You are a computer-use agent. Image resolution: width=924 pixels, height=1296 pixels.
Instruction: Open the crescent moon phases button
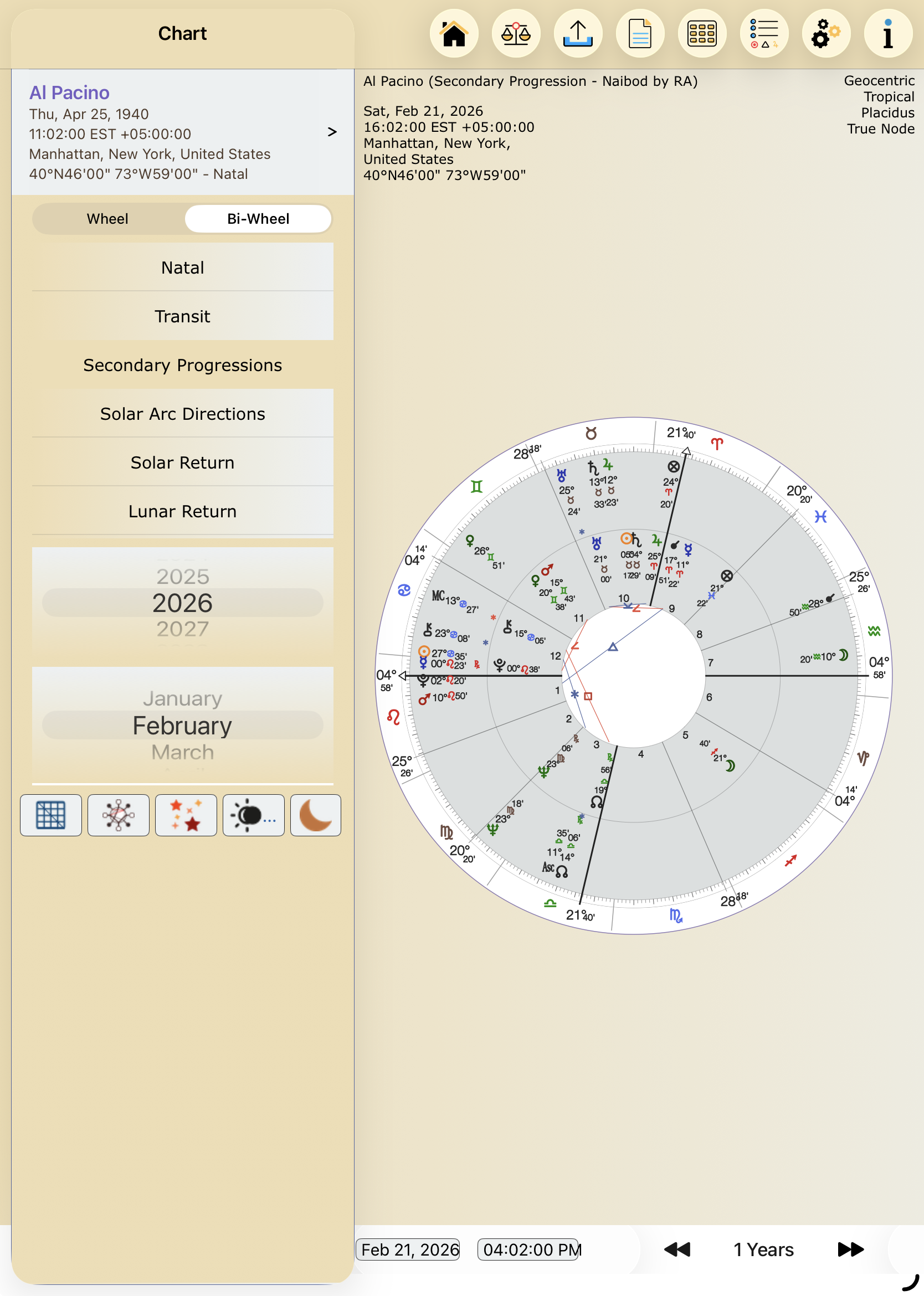point(315,815)
